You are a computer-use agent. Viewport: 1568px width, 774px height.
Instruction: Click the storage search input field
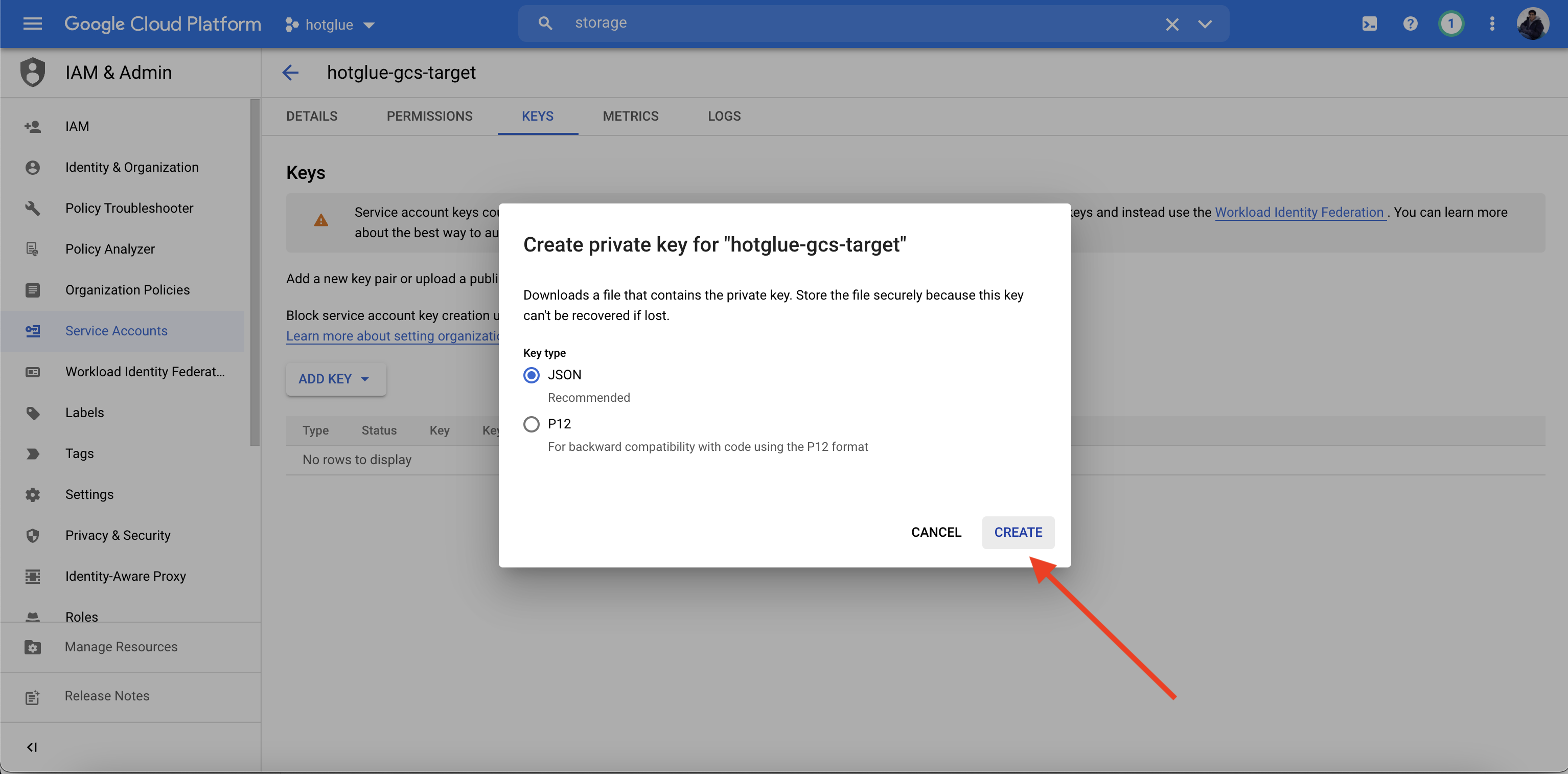point(852,23)
